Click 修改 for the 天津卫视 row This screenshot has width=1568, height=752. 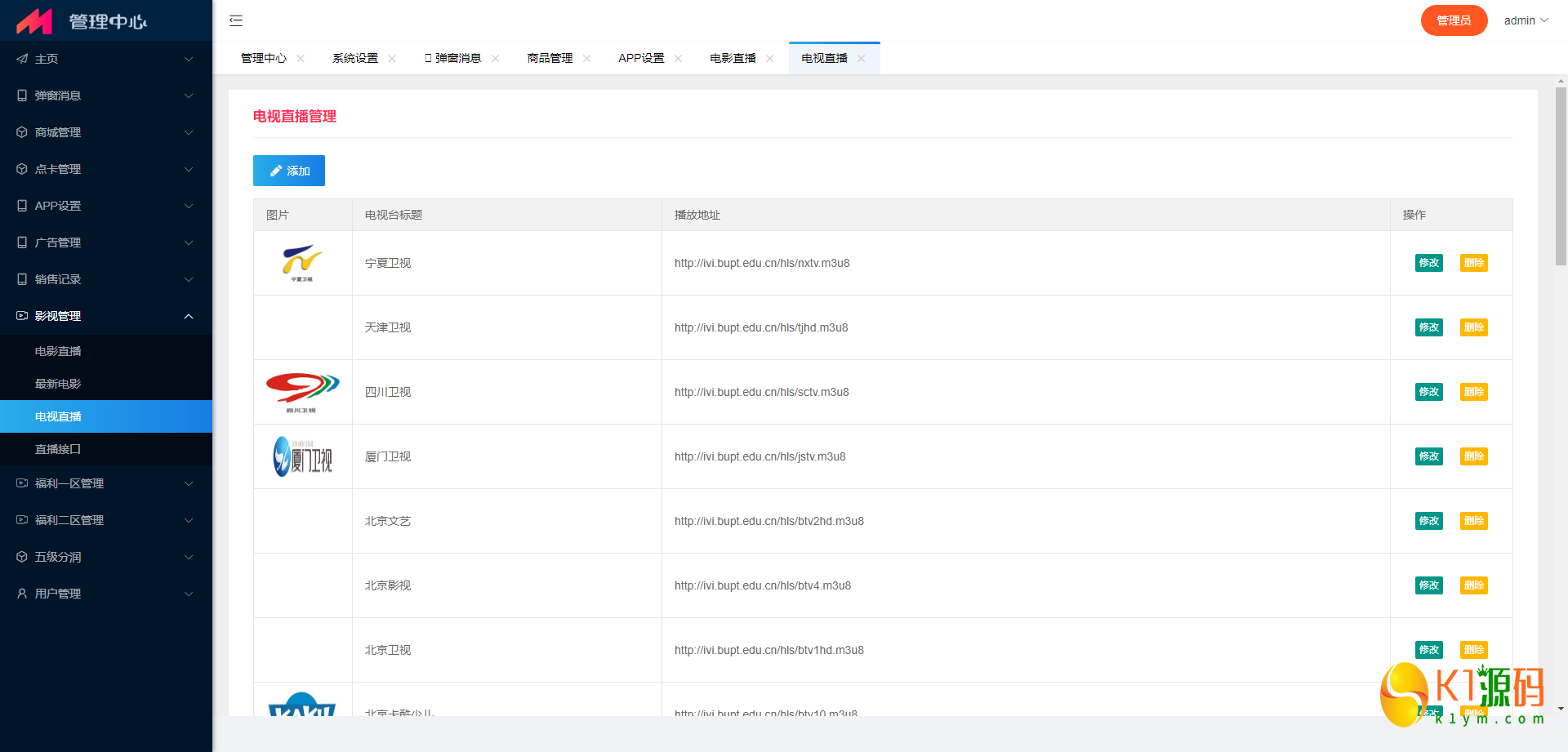[1428, 327]
